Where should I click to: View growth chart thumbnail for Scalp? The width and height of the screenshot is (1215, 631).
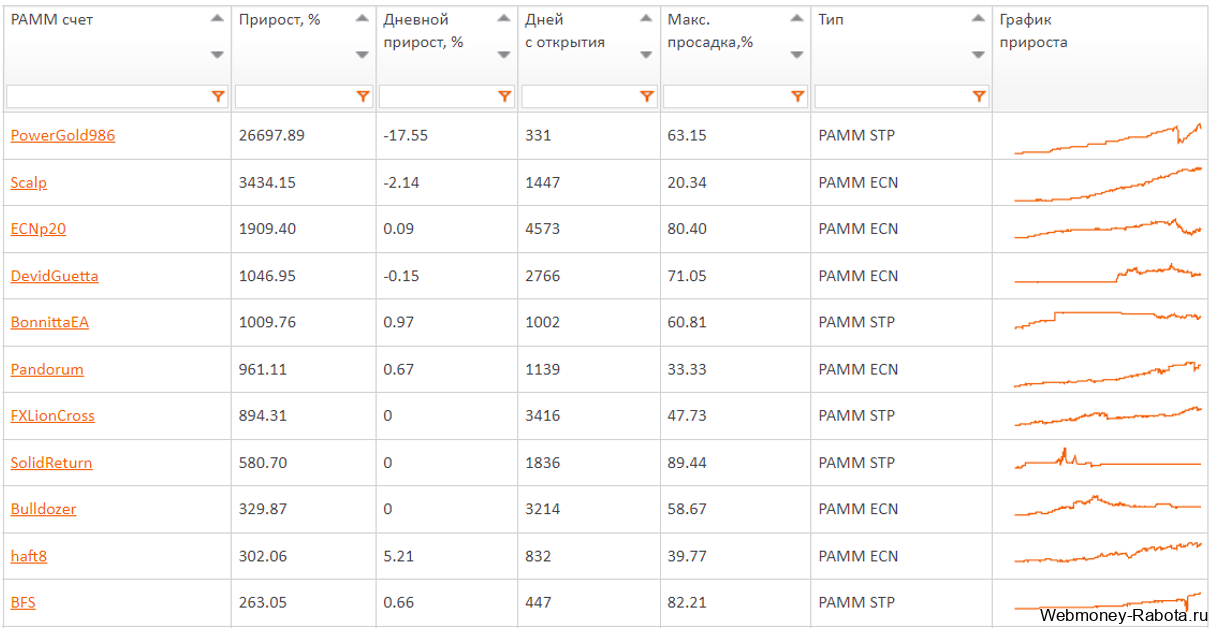pyautogui.click(x=1107, y=184)
